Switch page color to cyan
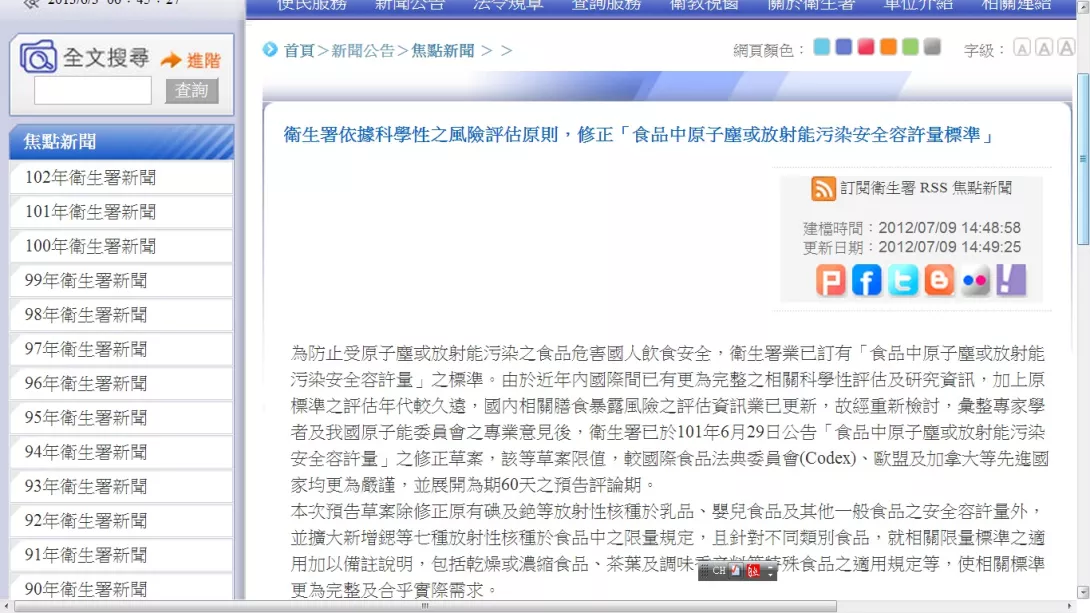1090x613 pixels. pyautogui.click(x=822, y=47)
